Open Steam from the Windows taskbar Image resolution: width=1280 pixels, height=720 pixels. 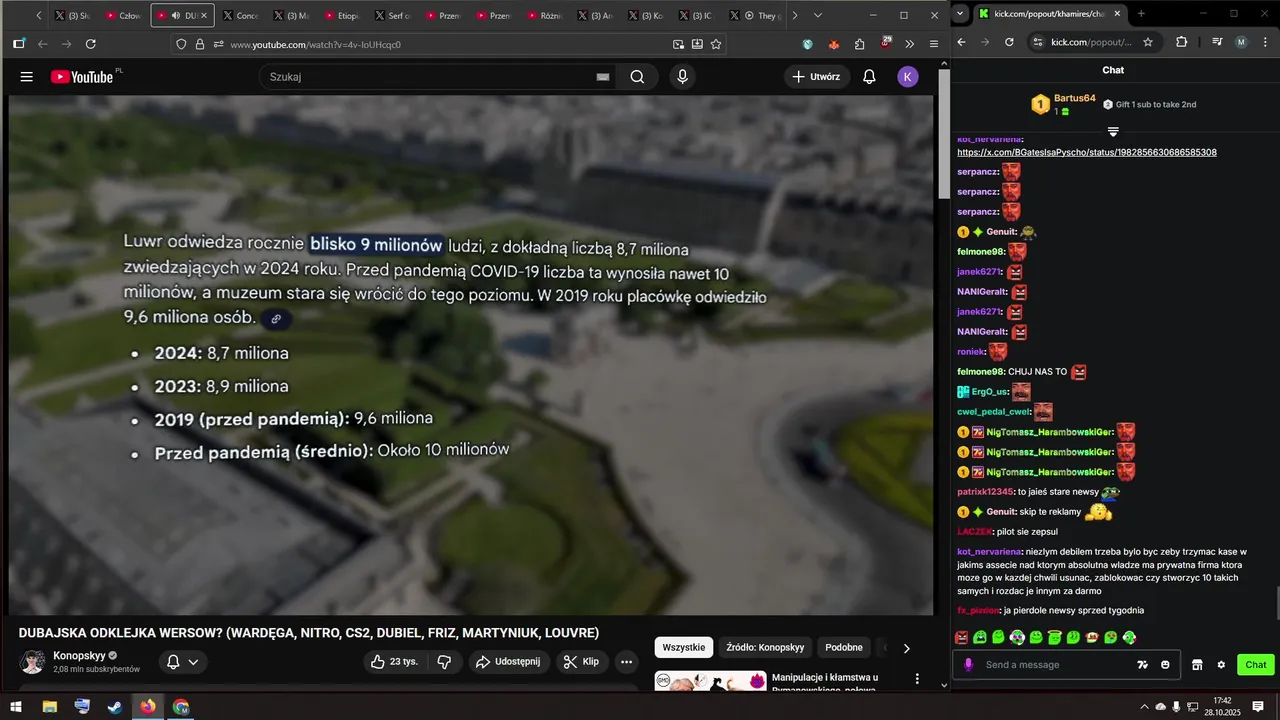pyautogui.click(x=115, y=706)
